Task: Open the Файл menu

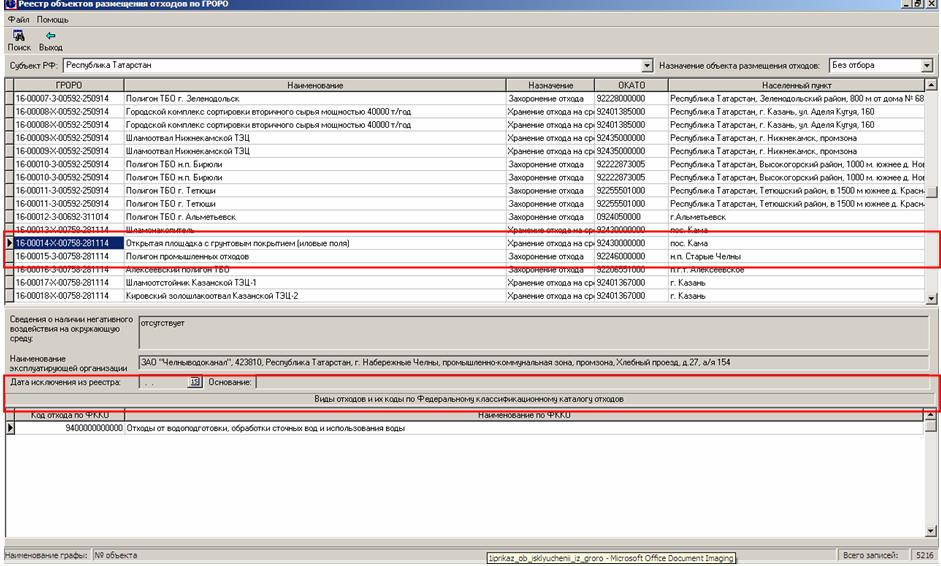Action: (19, 20)
